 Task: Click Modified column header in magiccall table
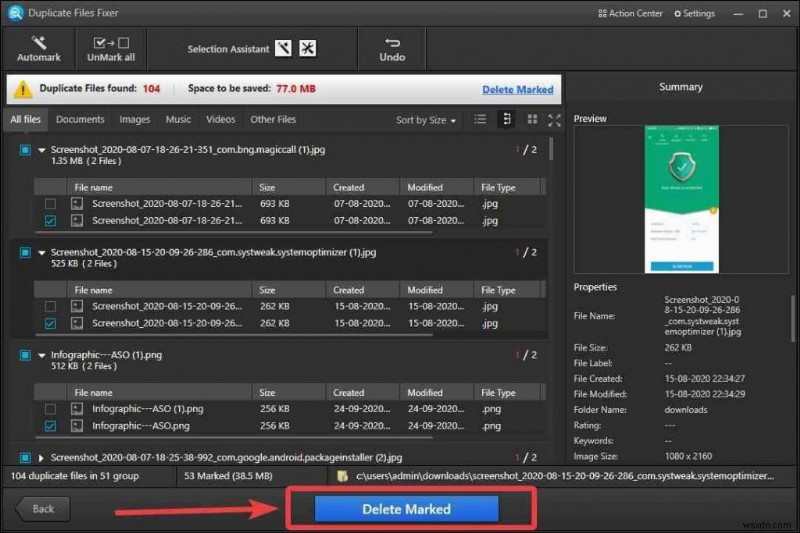pyautogui.click(x=437, y=187)
